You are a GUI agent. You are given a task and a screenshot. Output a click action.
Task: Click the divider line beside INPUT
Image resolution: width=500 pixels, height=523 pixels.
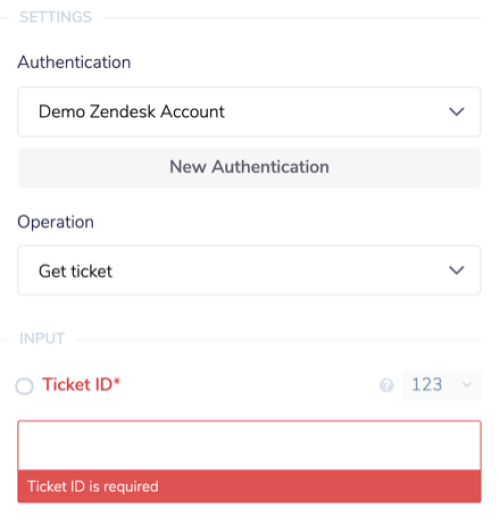click(278, 340)
